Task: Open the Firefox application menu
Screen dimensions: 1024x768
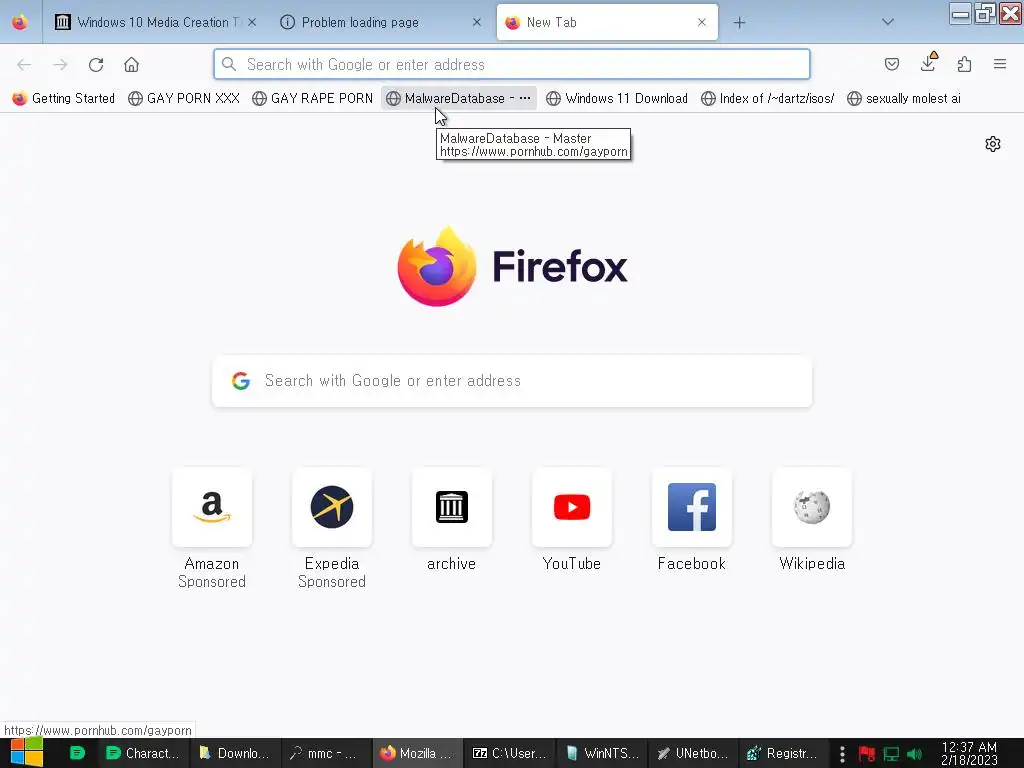Action: pyautogui.click(x=1000, y=64)
